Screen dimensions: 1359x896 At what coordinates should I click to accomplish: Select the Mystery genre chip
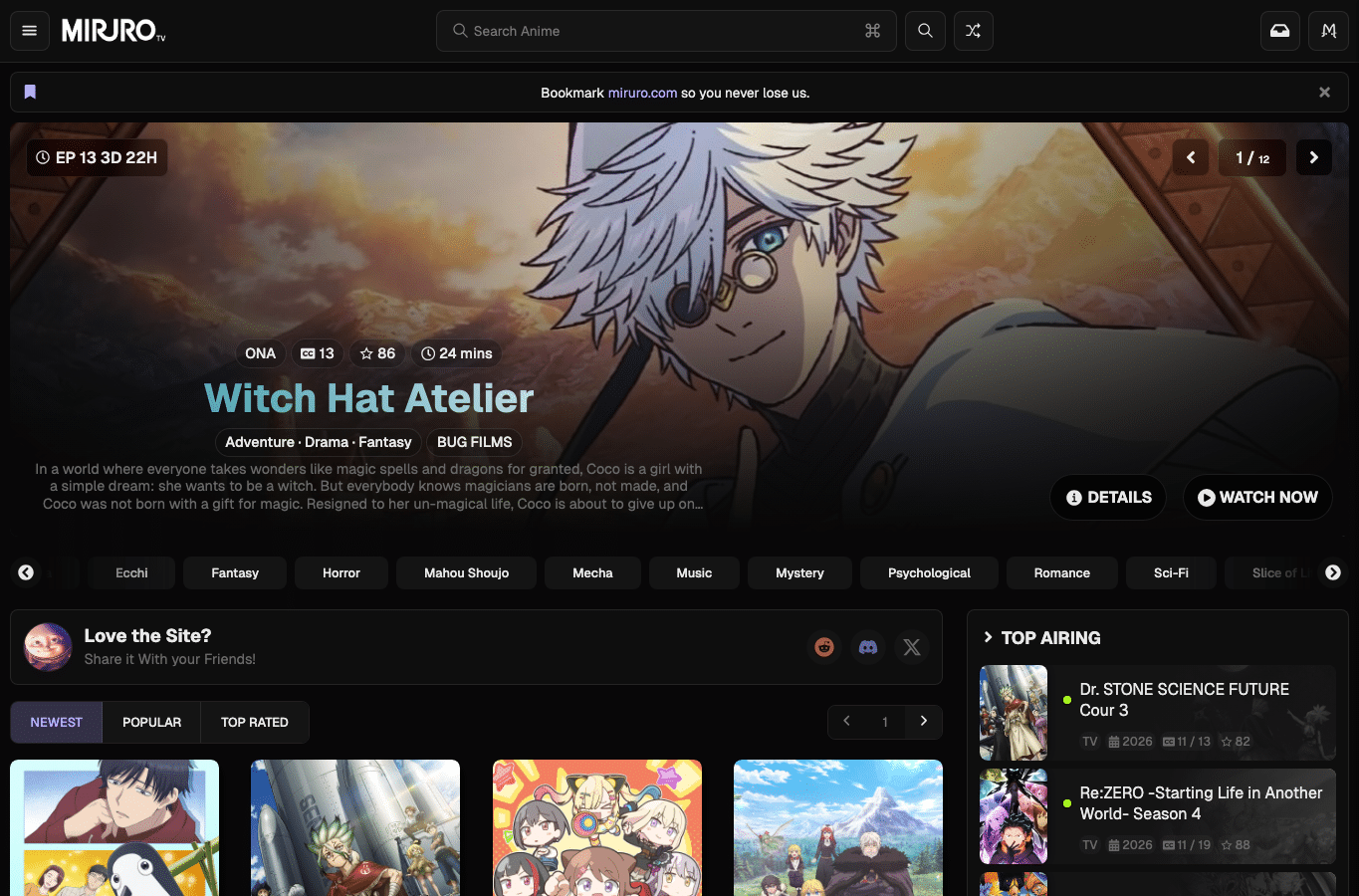[799, 572]
